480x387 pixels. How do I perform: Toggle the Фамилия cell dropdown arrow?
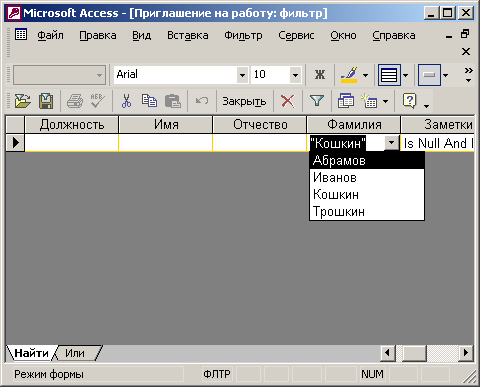[x=392, y=143]
